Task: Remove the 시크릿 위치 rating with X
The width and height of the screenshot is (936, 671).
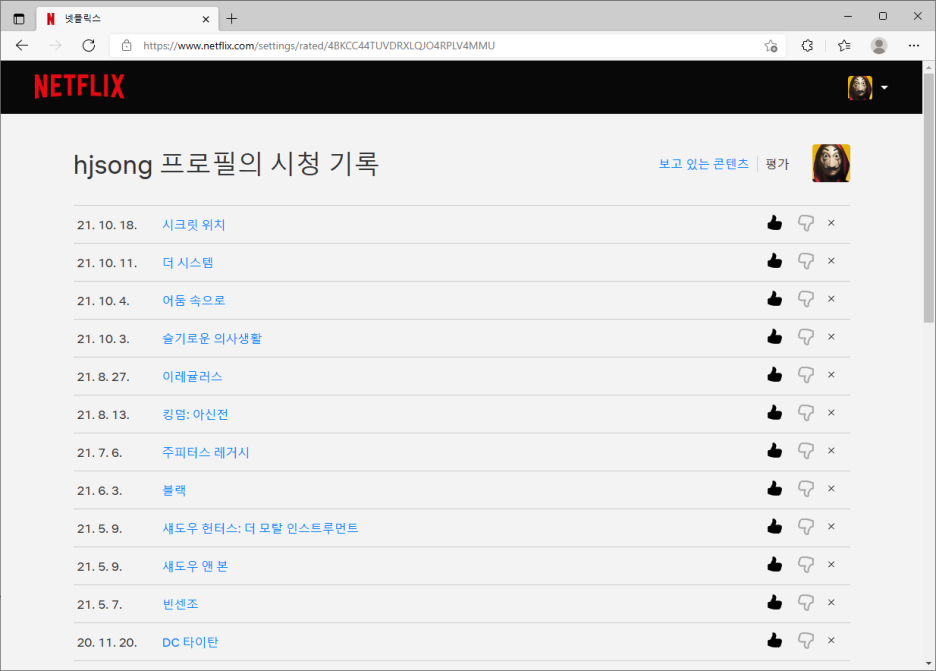Action: tap(831, 223)
